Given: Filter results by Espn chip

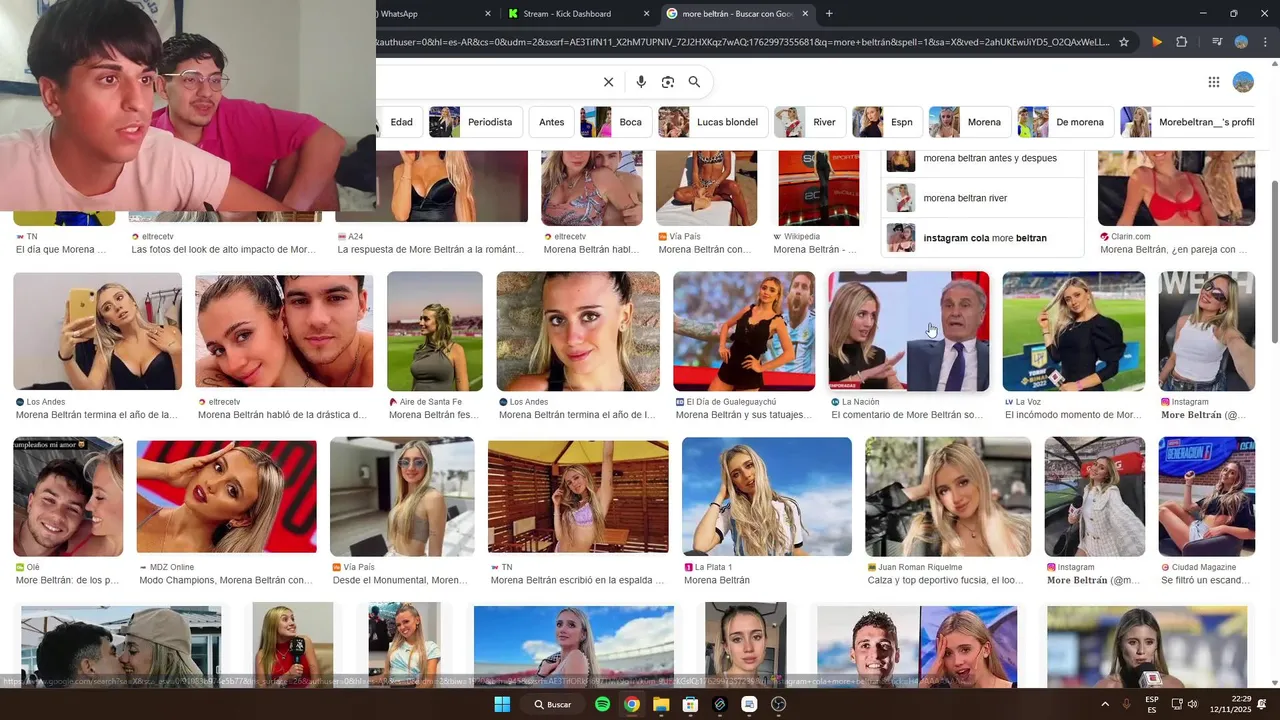Looking at the screenshot, I should coord(888,122).
